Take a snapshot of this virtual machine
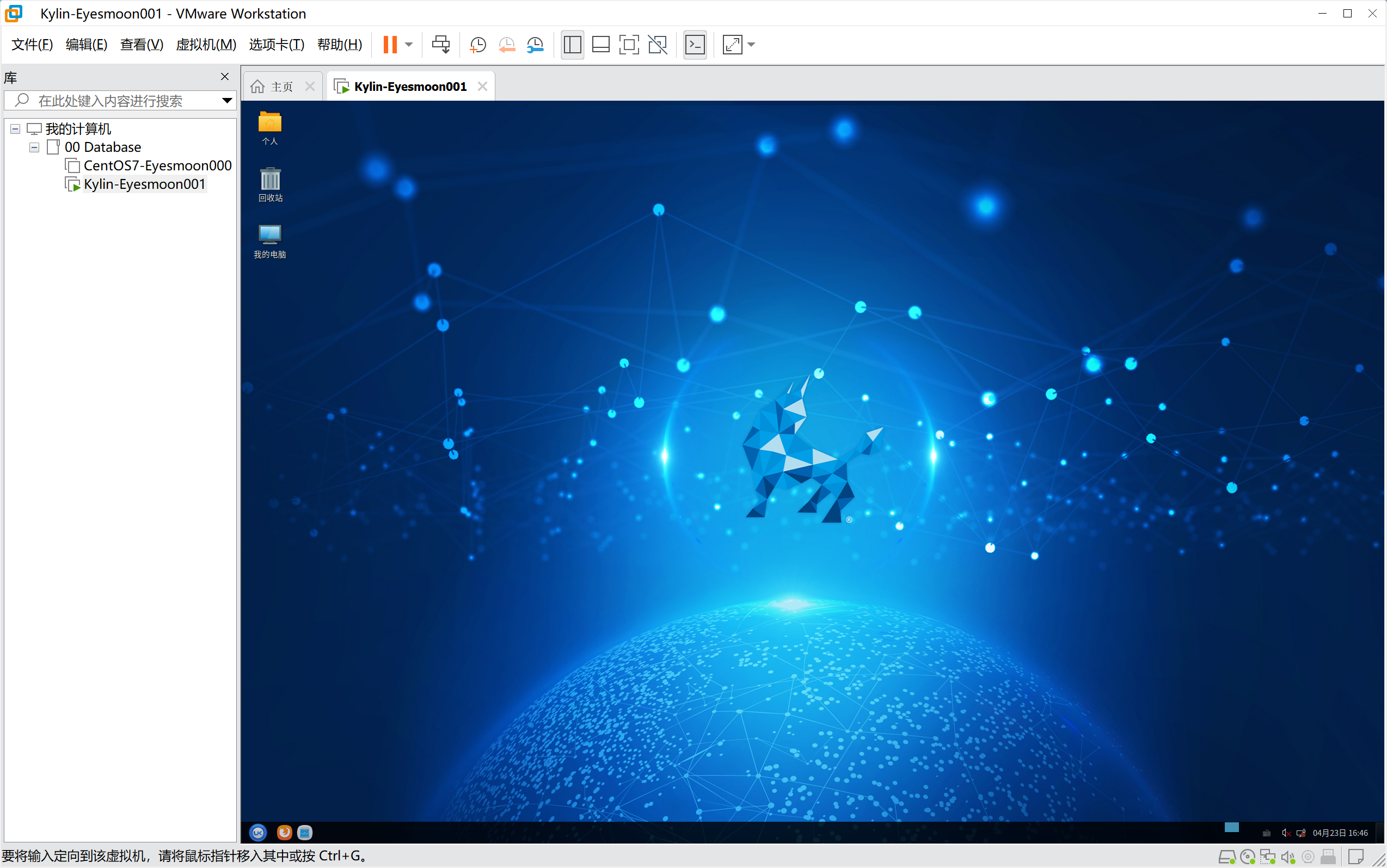The image size is (1387, 868). pos(477,45)
